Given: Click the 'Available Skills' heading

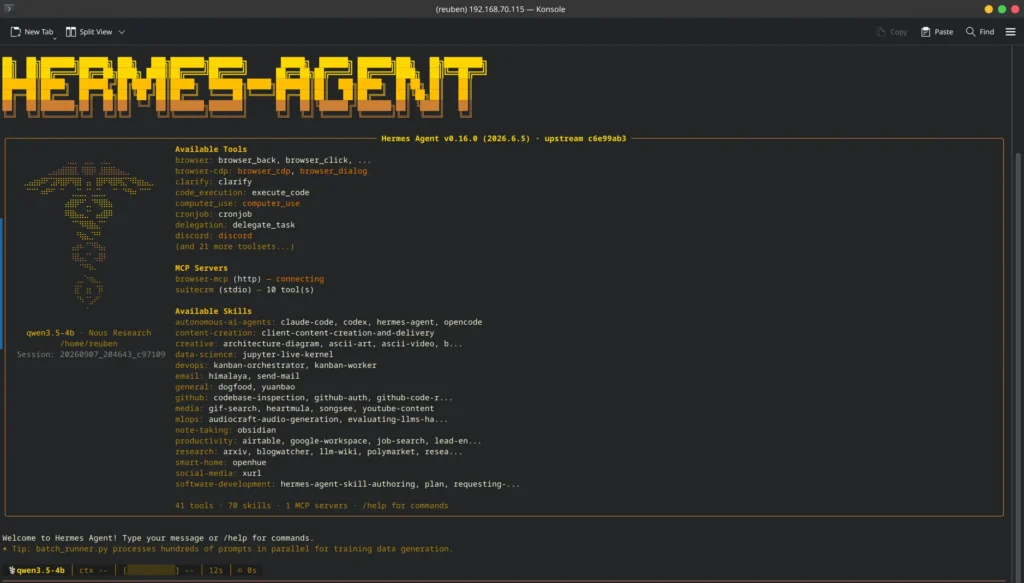Looking at the screenshot, I should (x=213, y=311).
